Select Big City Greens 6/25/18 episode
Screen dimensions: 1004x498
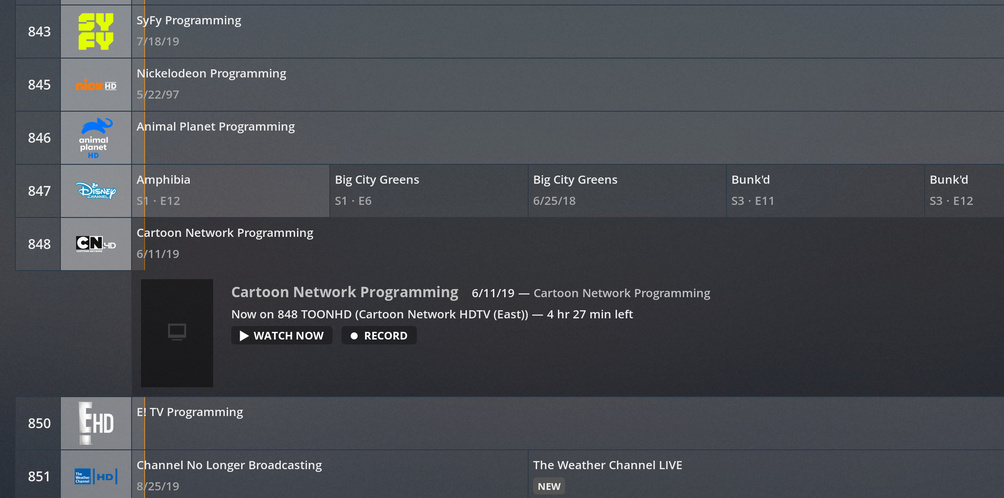(x=626, y=191)
